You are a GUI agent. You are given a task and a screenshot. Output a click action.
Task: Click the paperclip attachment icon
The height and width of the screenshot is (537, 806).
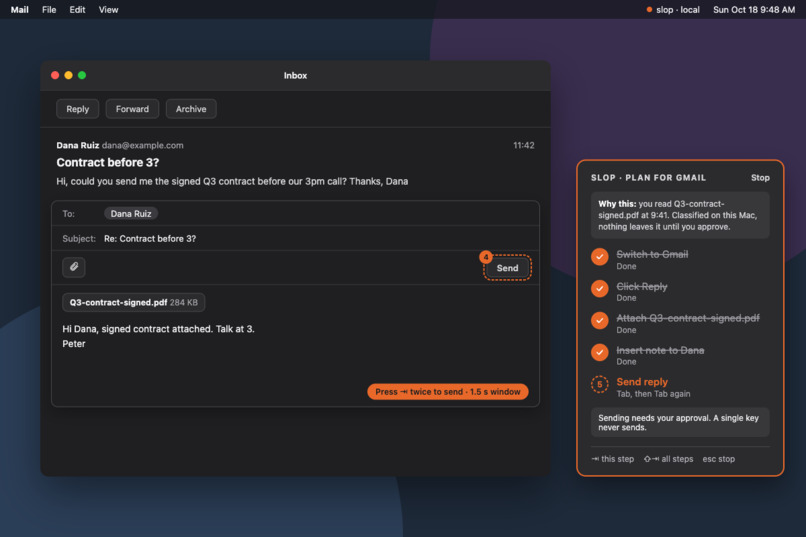tap(74, 267)
